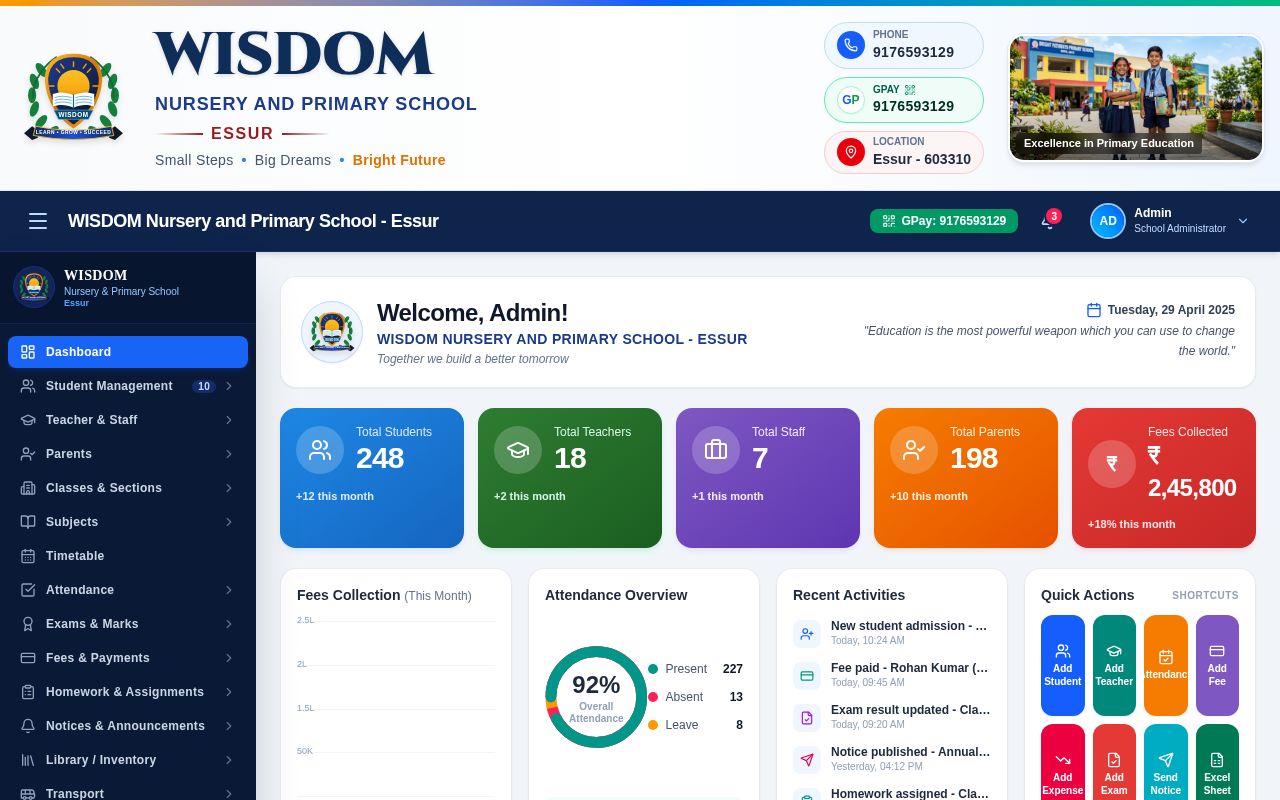
Task: Expand the Student Management menu chevron
Action: (229, 386)
